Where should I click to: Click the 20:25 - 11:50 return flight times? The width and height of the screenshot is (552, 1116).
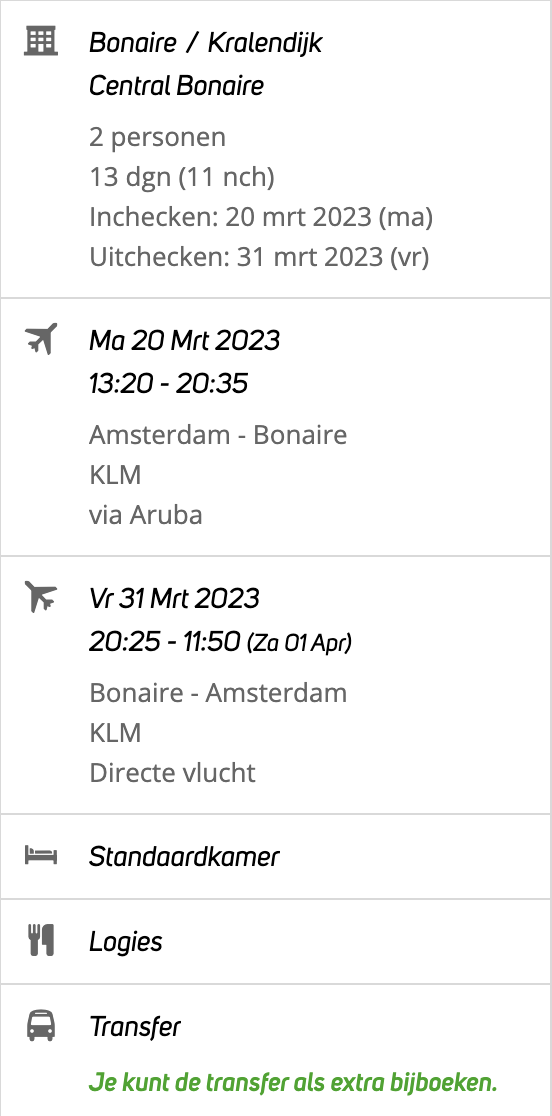click(x=220, y=642)
